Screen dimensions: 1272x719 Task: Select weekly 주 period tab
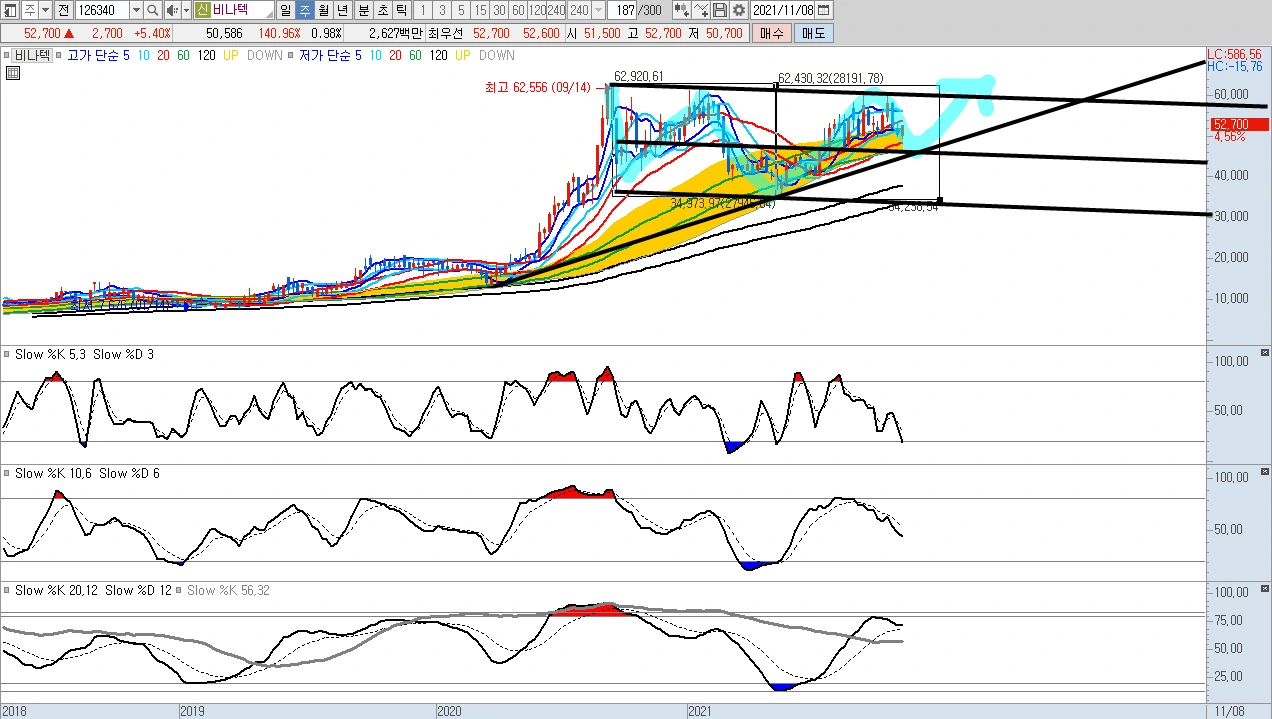305,10
